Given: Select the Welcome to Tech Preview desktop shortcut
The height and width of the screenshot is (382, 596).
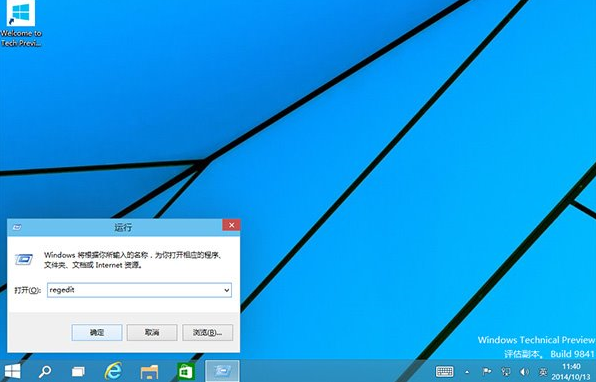Looking at the screenshot, I should click(21, 24).
